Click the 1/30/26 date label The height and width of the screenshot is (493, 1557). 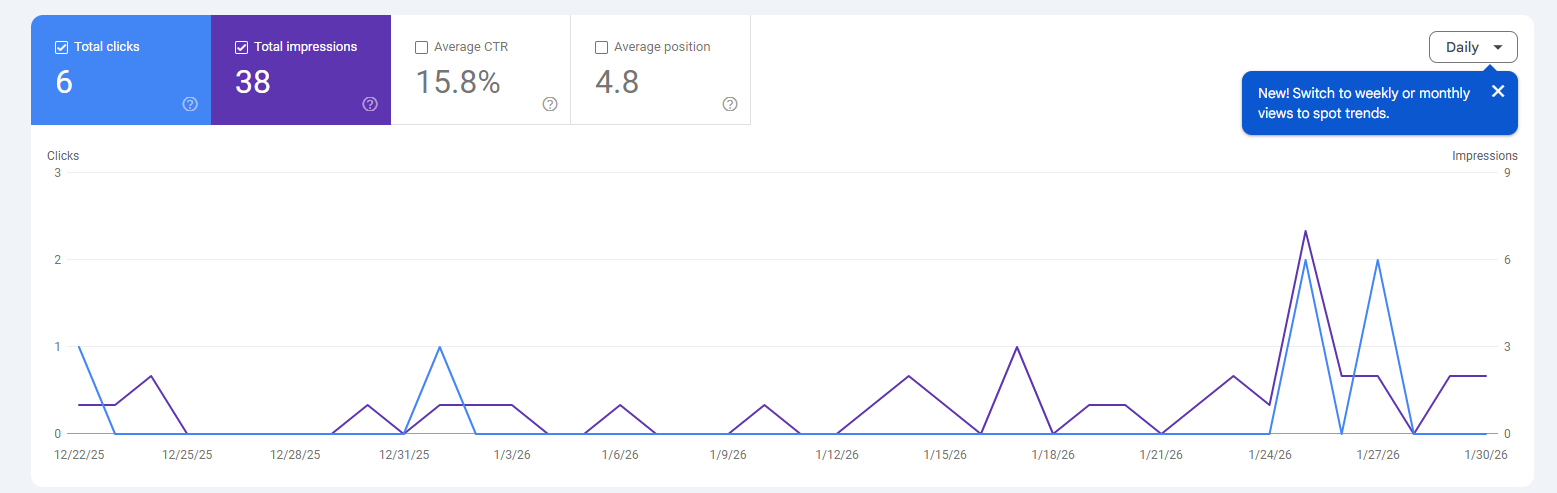1486,455
